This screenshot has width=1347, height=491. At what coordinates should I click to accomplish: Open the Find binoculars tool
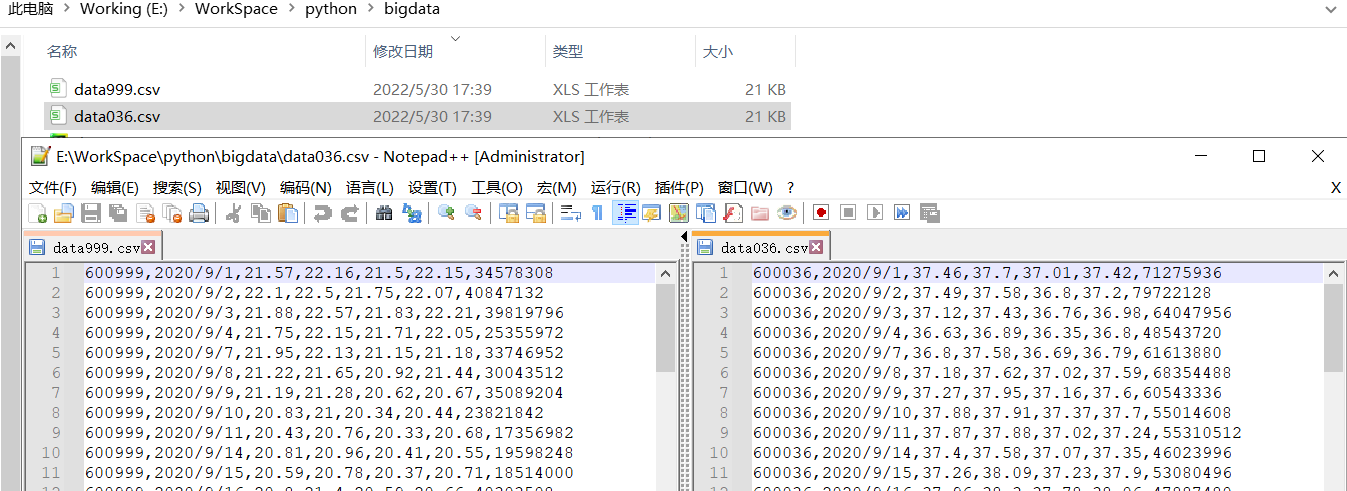pos(383,213)
